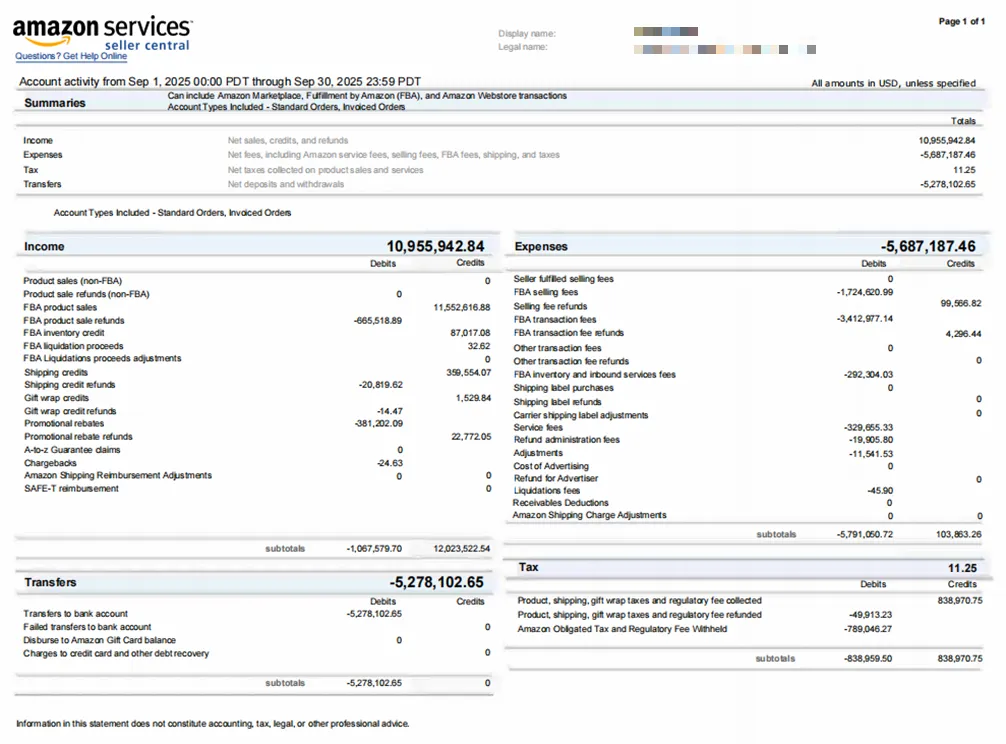
Task: Select the FBA transaction fees row label
Action: pos(554,319)
